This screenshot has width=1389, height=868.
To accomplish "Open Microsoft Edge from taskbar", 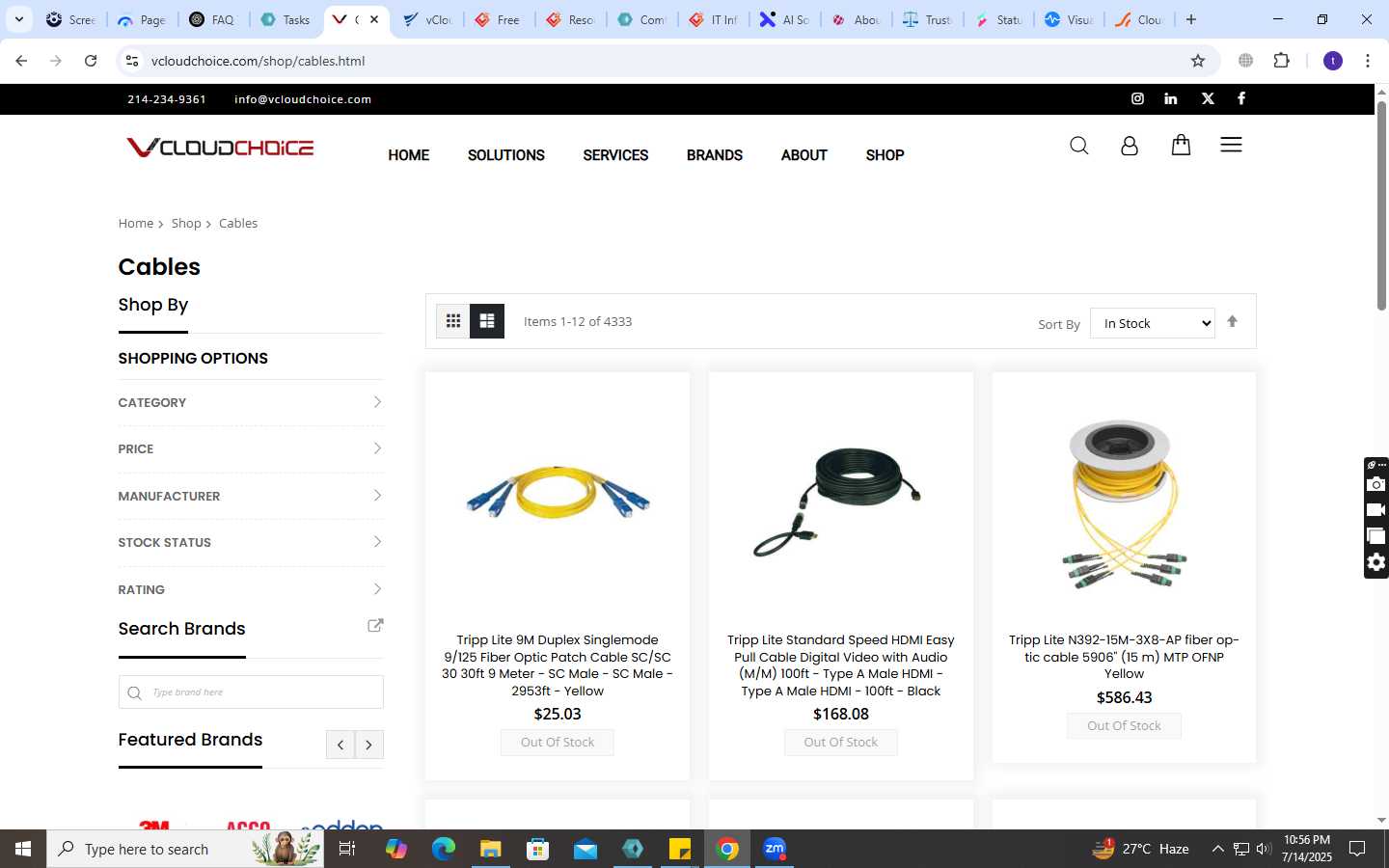I will click(x=444, y=849).
